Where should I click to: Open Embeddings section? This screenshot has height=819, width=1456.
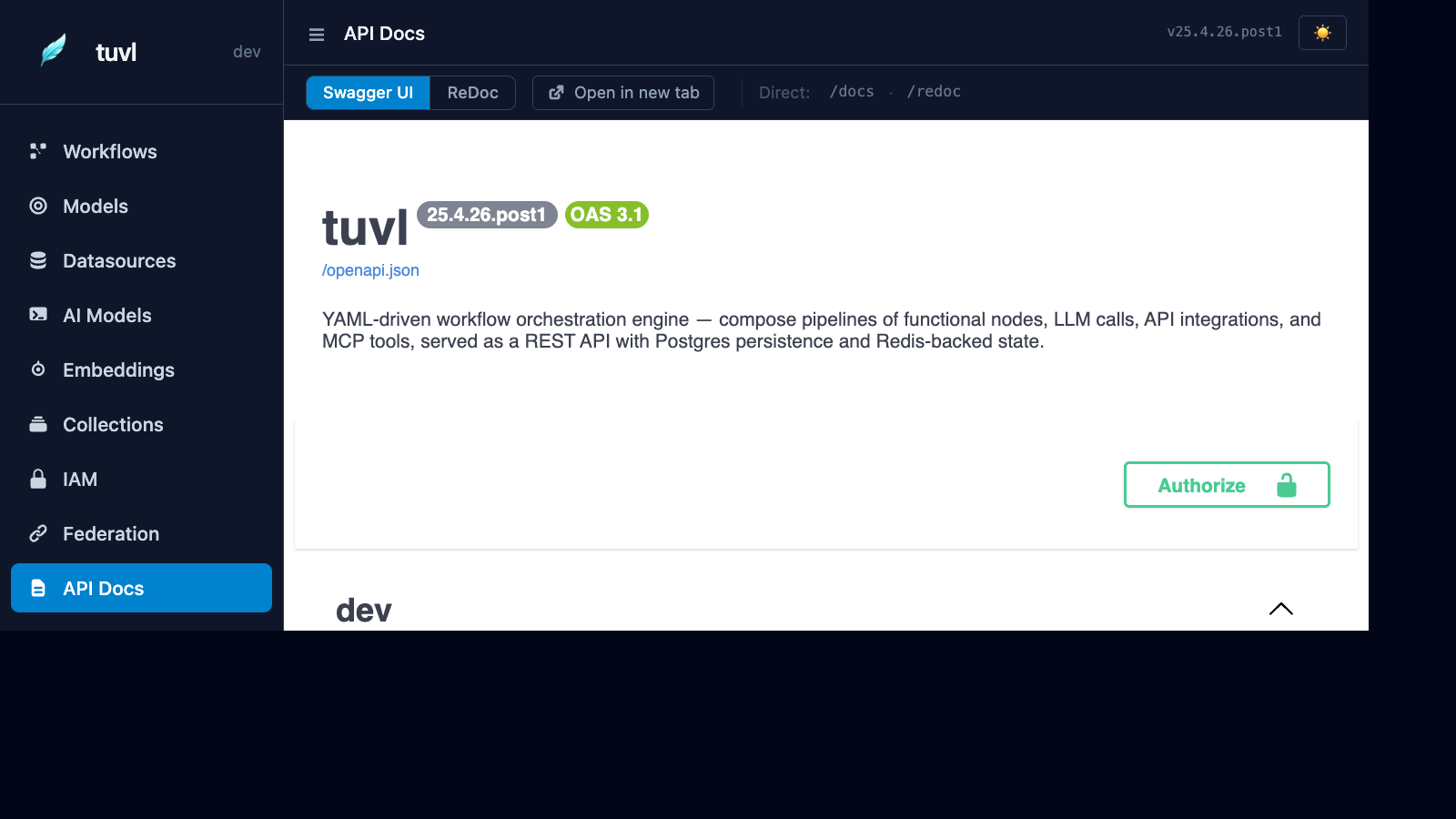tap(141, 369)
